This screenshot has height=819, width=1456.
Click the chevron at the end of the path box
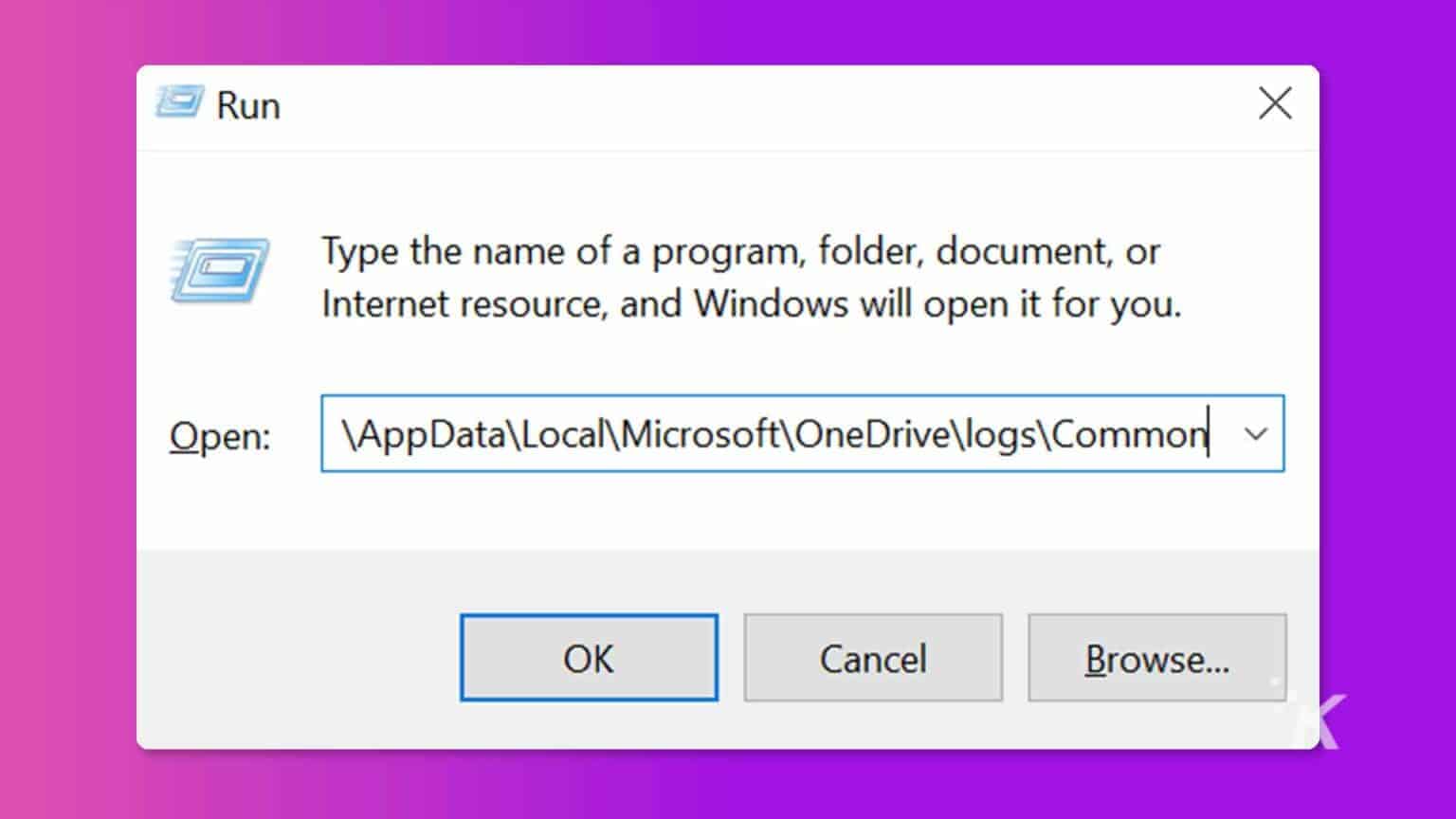click(1258, 435)
